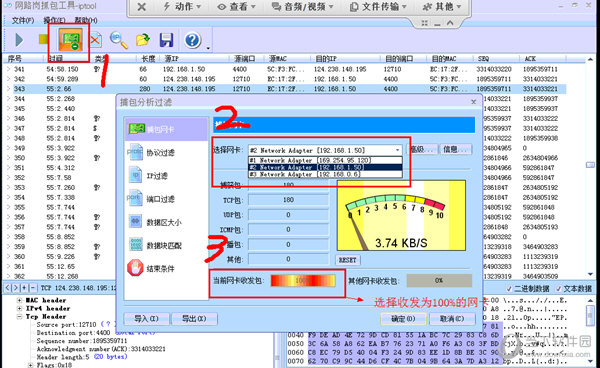The width and height of the screenshot is (600, 368).
Task: Choose #1 Network Adapter 169.254.95.120
Action: pyautogui.click(x=325, y=160)
